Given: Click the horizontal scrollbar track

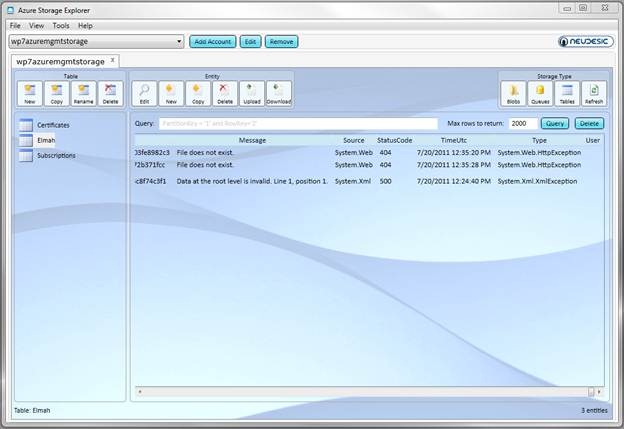Looking at the screenshot, I should tap(364, 392).
